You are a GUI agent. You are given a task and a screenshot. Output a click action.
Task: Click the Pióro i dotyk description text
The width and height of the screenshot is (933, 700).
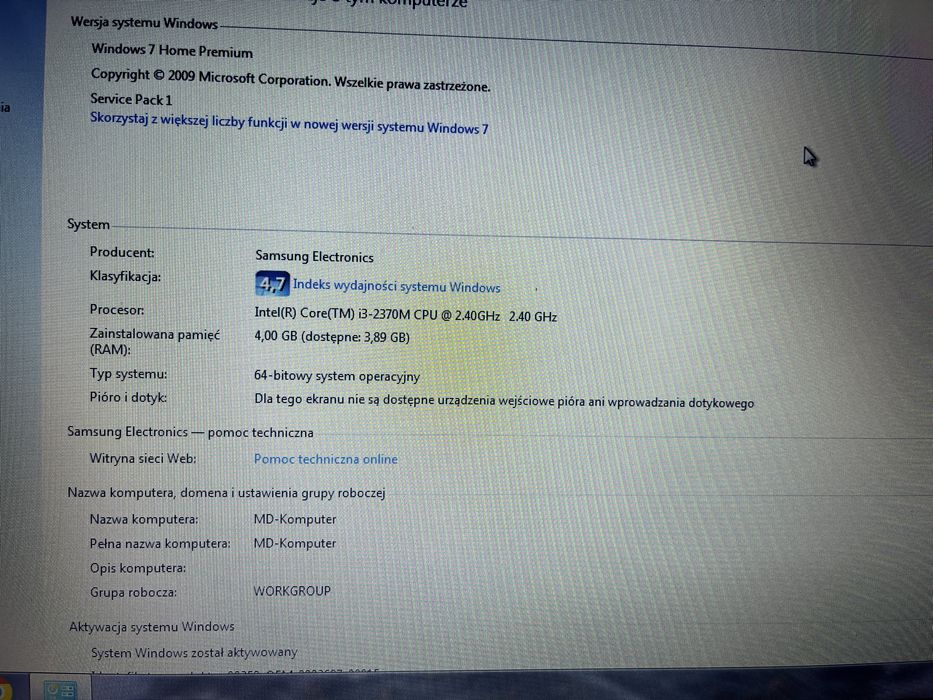coord(504,401)
